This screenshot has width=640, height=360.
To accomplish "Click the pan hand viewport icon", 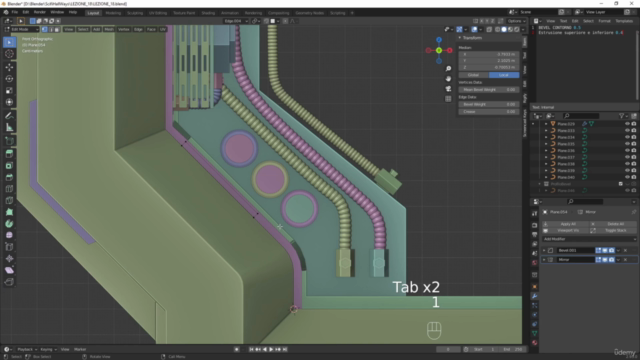I will [448, 79].
